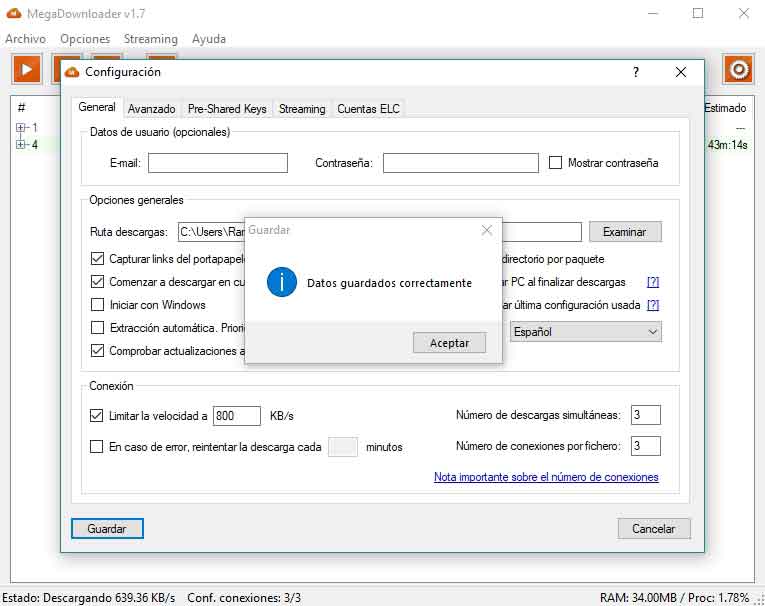Expand tree item 4 in download list

(21, 145)
